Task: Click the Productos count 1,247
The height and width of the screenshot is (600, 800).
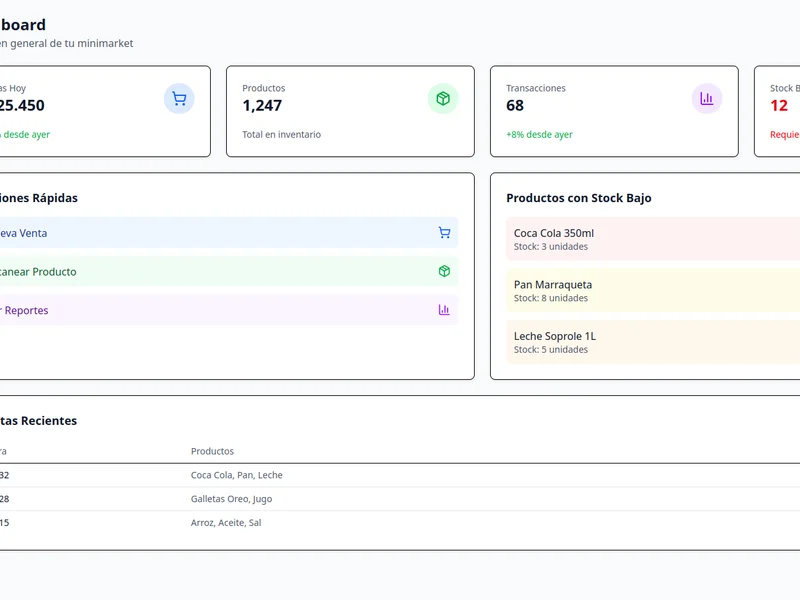Action: [x=262, y=106]
